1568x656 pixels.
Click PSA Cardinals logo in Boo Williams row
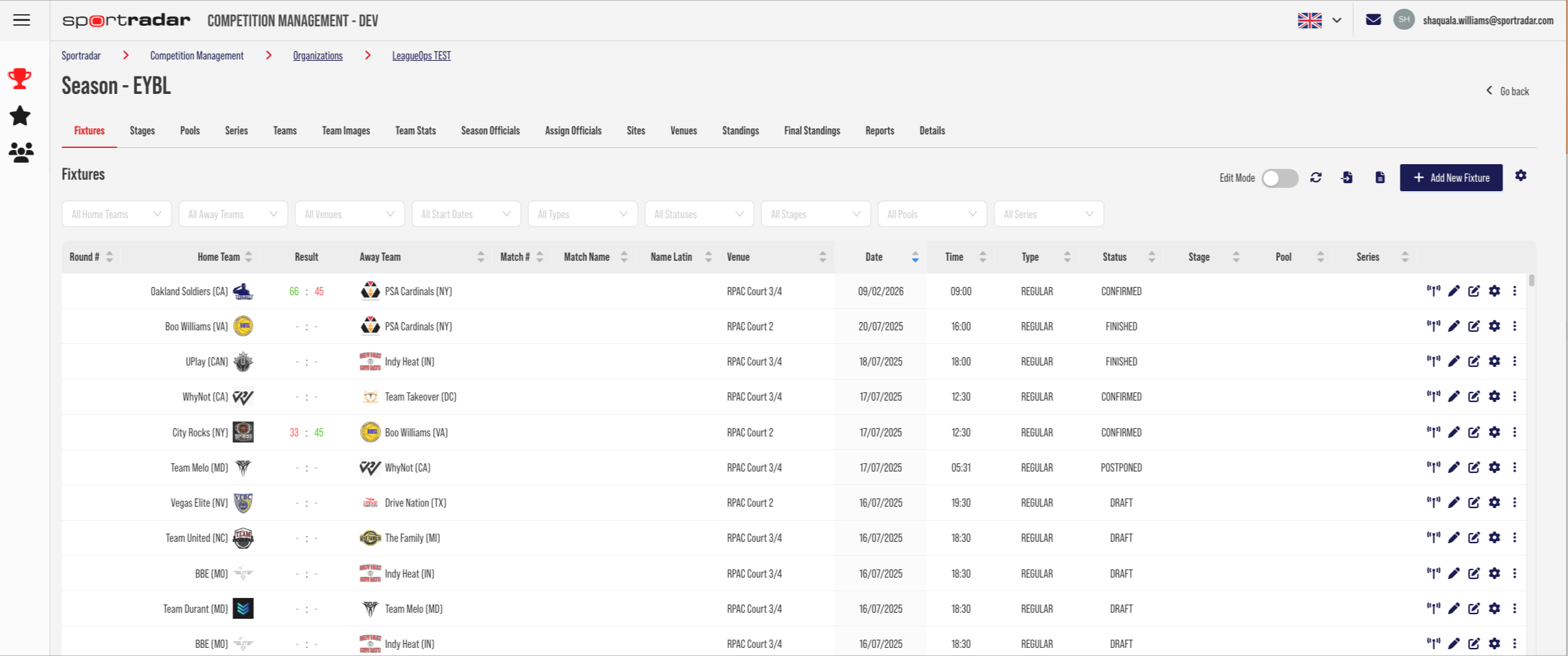(370, 326)
